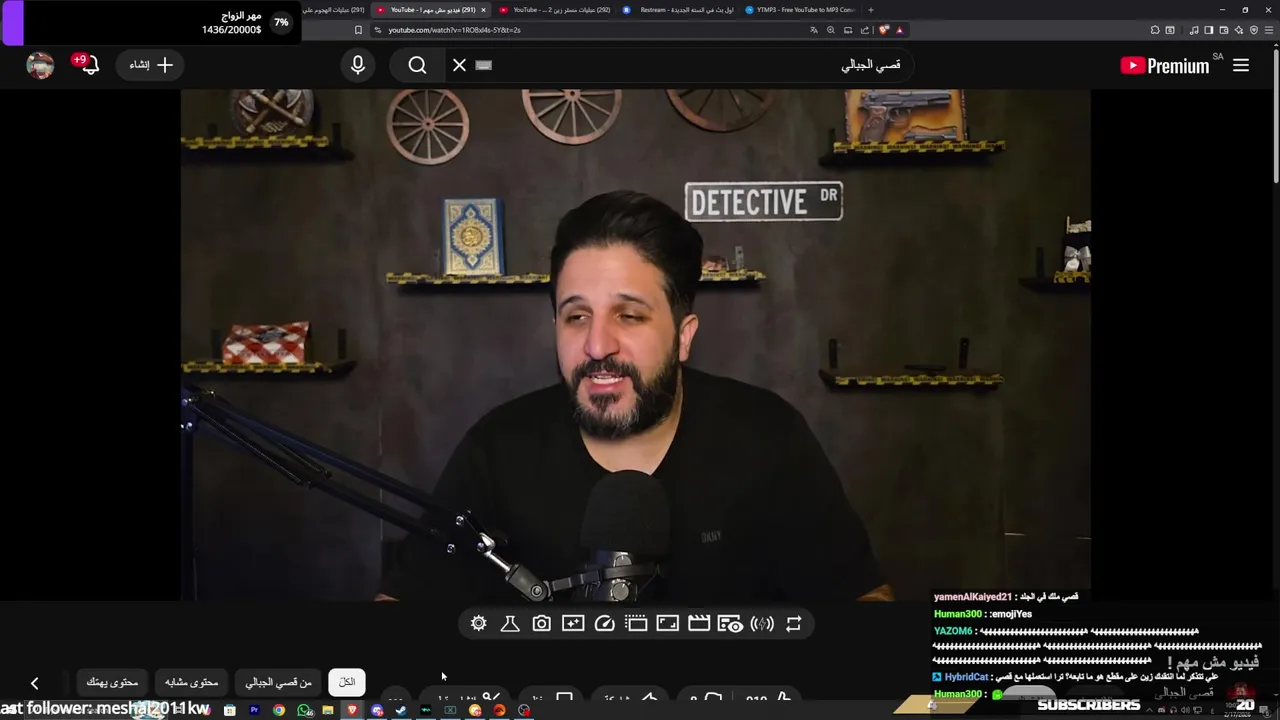Click the video player frame
Image resolution: width=1280 pixels, height=720 pixels.
pyautogui.click(x=635, y=345)
